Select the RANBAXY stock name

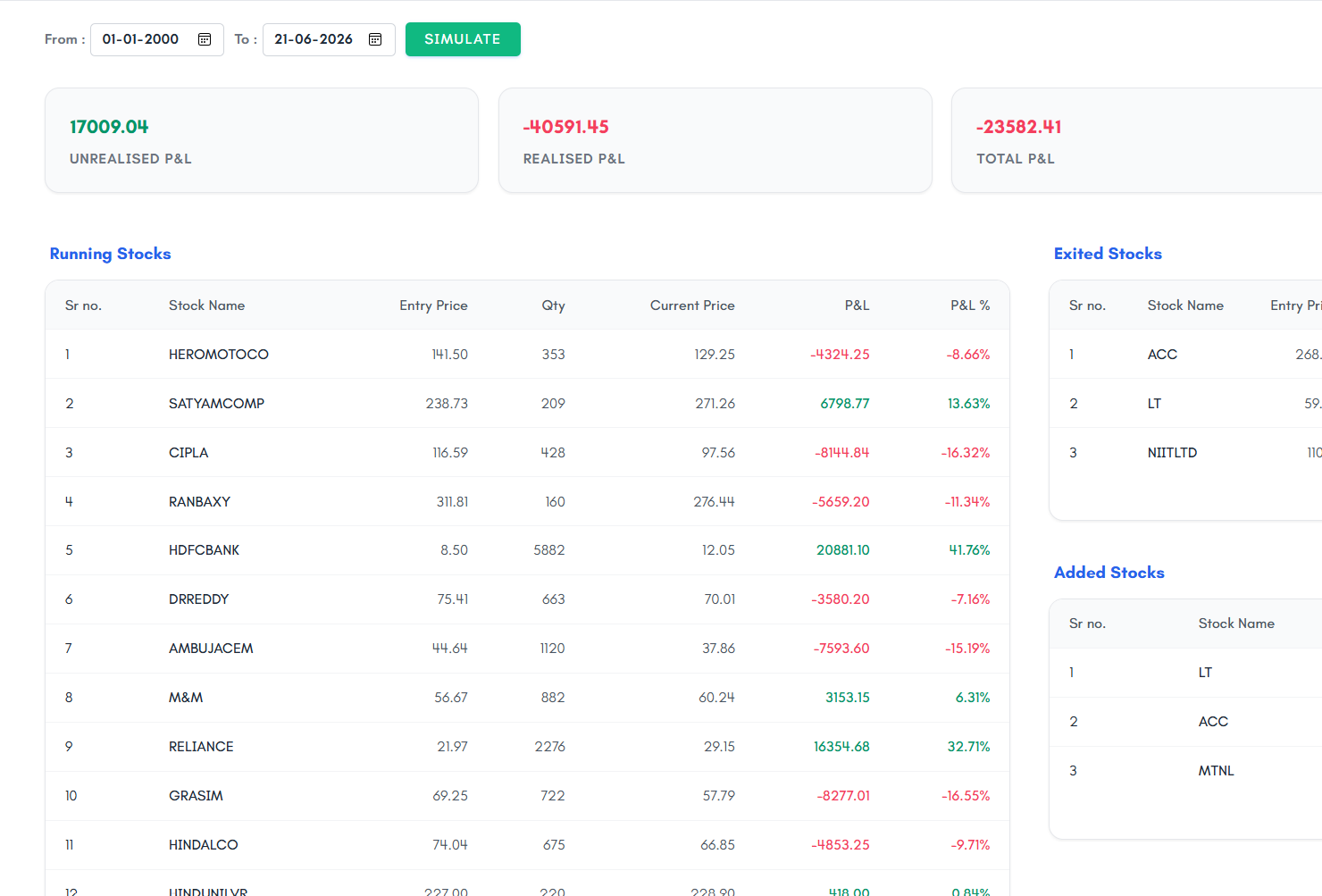tap(199, 502)
